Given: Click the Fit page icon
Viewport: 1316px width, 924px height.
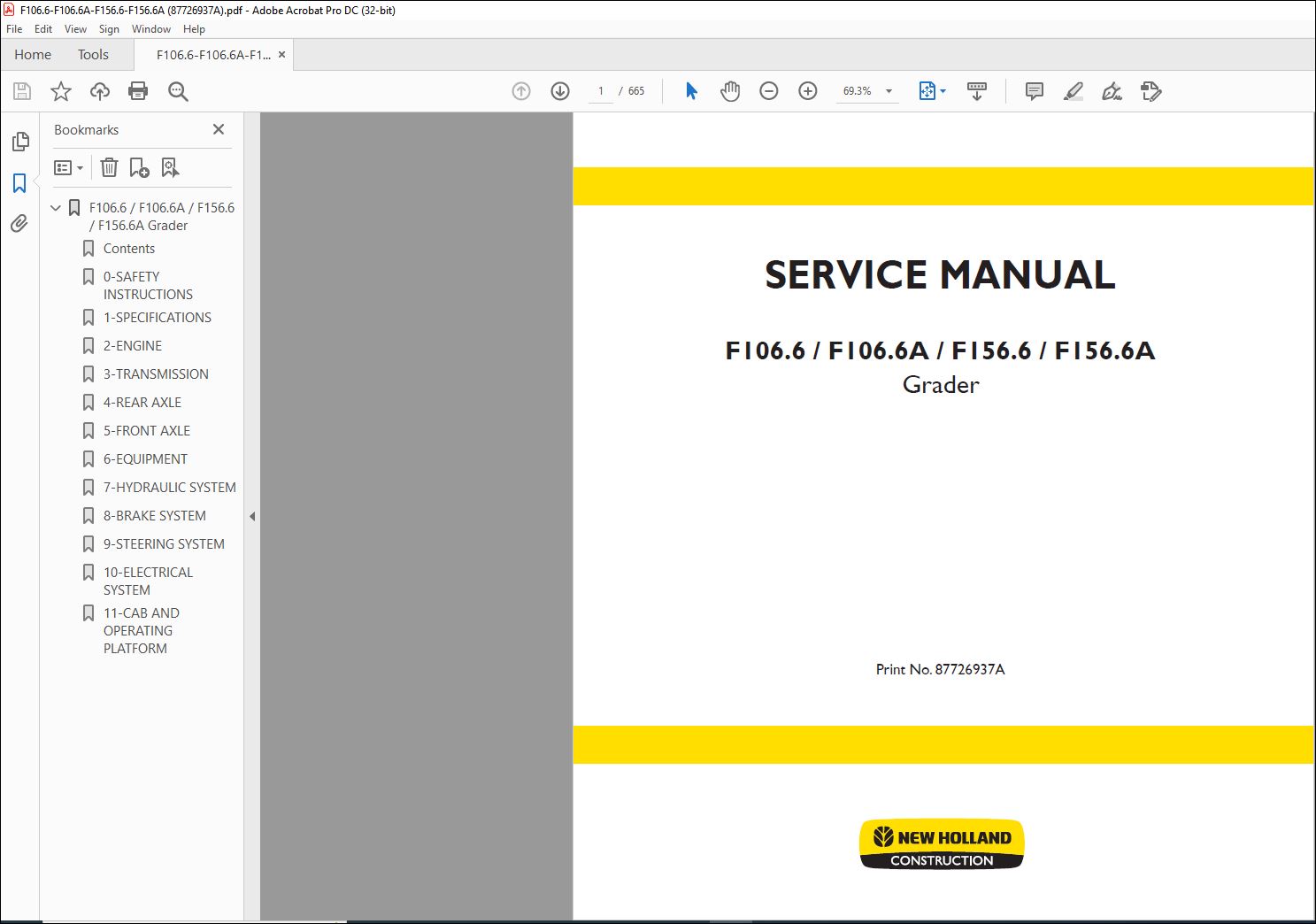Looking at the screenshot, I should pyautogui.click(x=927, y=91).
